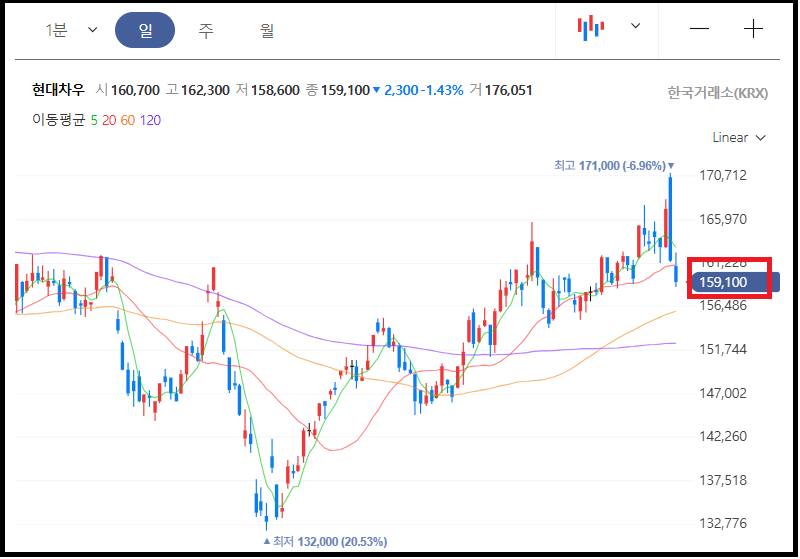Click the 한국거래소(KRX) exchange label
The height and width of the screenshot is (559, 800).
click(717, 93)
